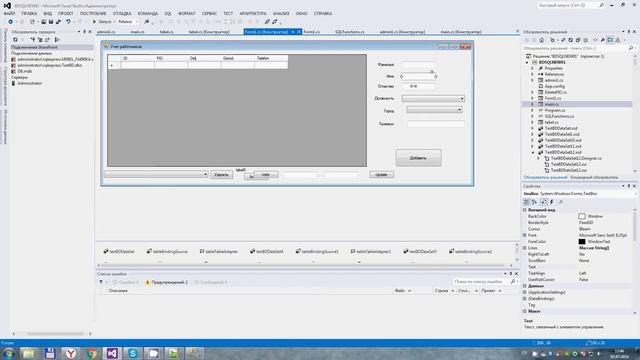Click the Undo toolbar icon
Screen dimensions: 640x360
tap(68, 22)
